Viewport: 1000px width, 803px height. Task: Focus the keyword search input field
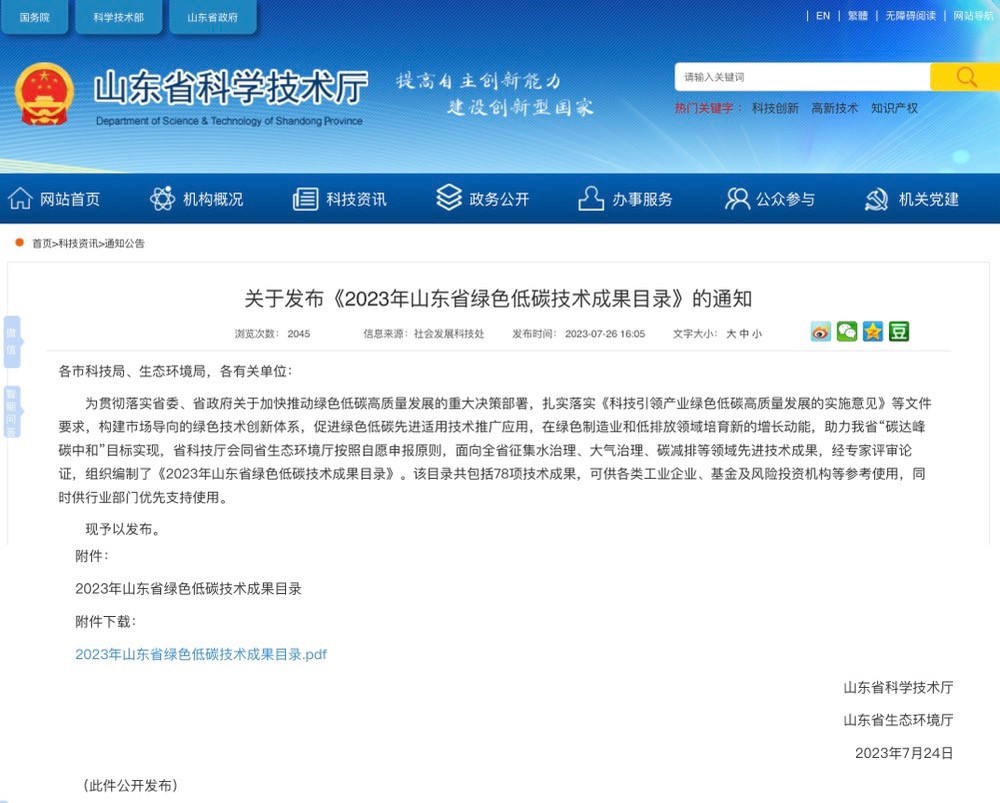[802, 77]
